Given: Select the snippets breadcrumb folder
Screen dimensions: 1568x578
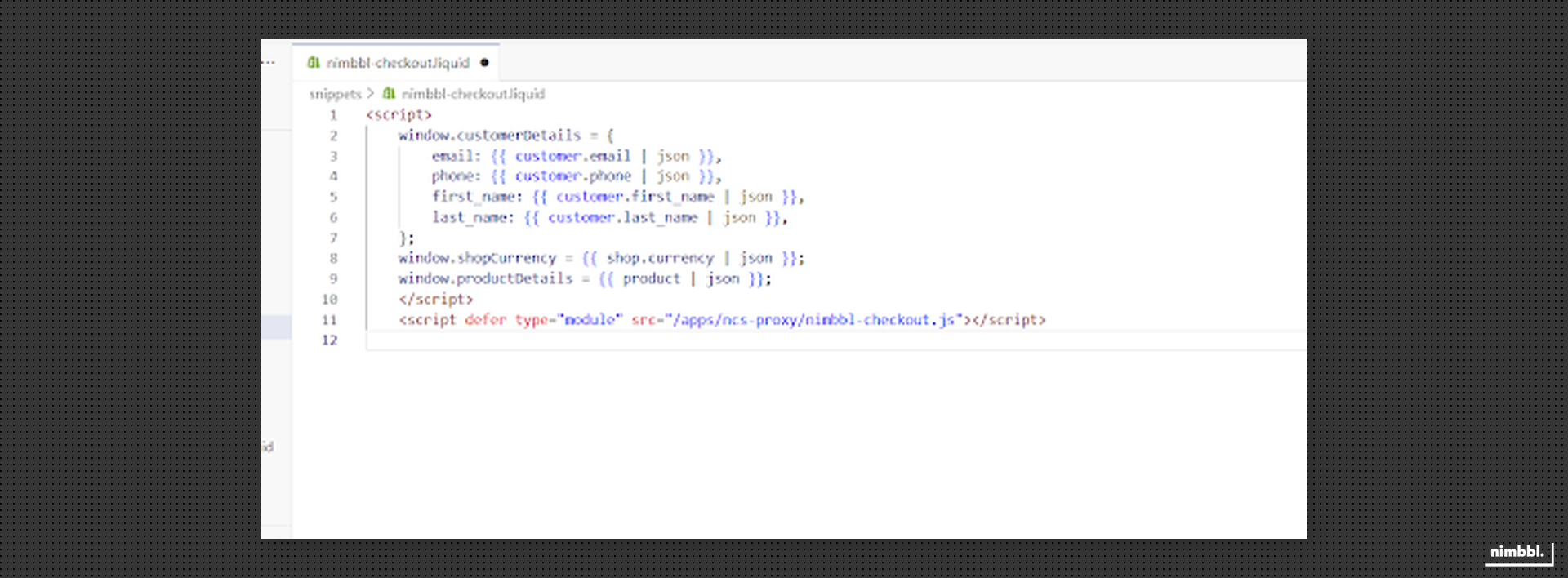Looking at the screenshot, I should point(335,94).
